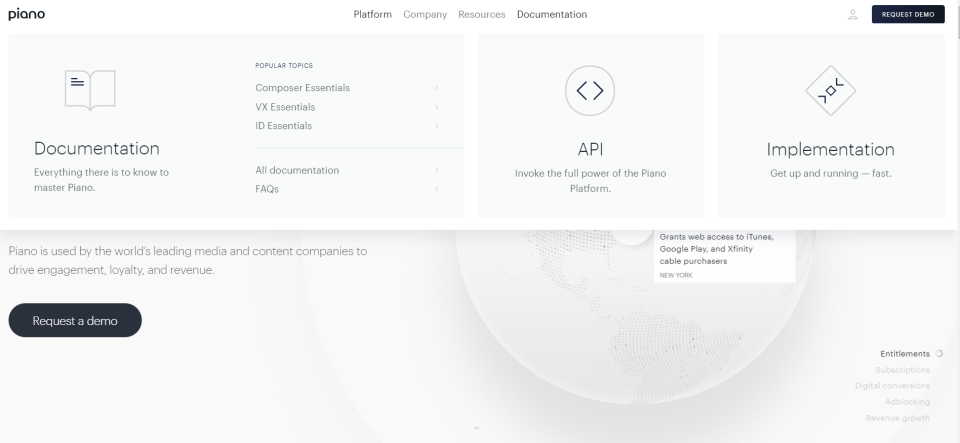The width and height of the screenshot is (960, 443).
Task: Open the Documentation menu
Action: (552, 14)
